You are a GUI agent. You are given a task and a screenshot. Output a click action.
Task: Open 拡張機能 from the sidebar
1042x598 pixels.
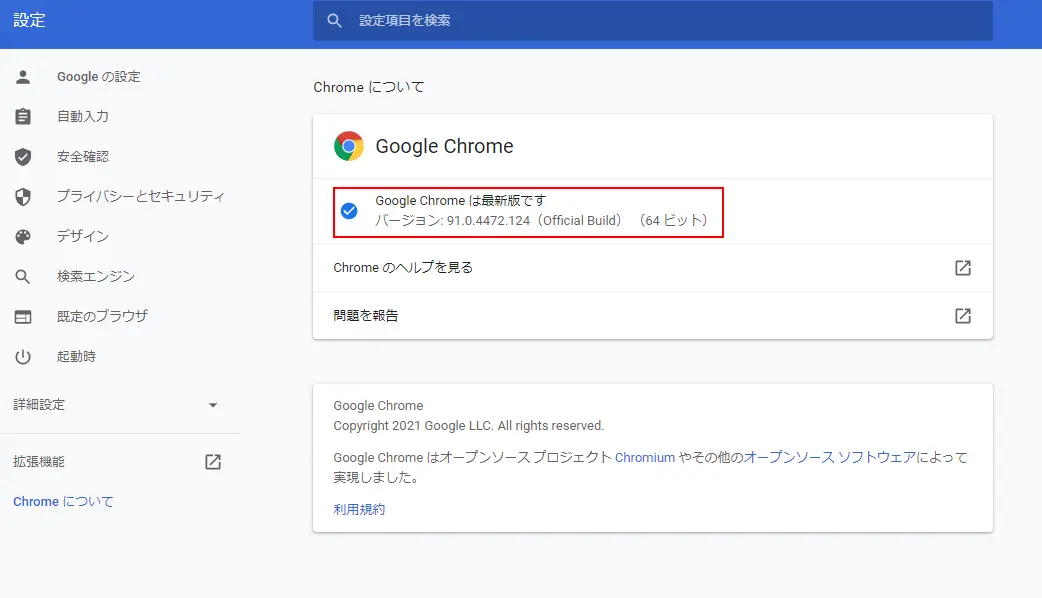click(39, 462)
